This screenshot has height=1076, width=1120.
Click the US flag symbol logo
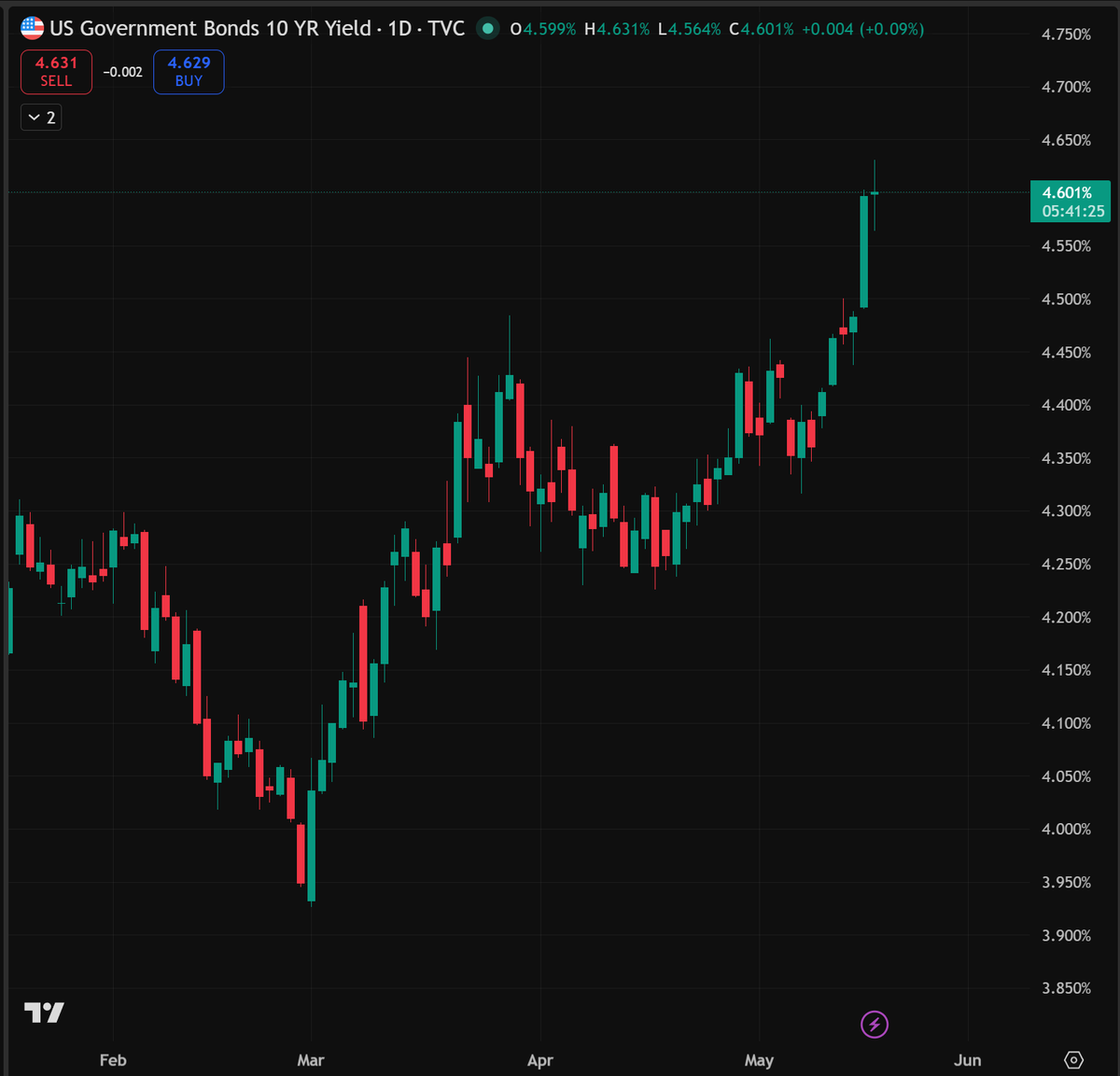[x=33, y=28]
